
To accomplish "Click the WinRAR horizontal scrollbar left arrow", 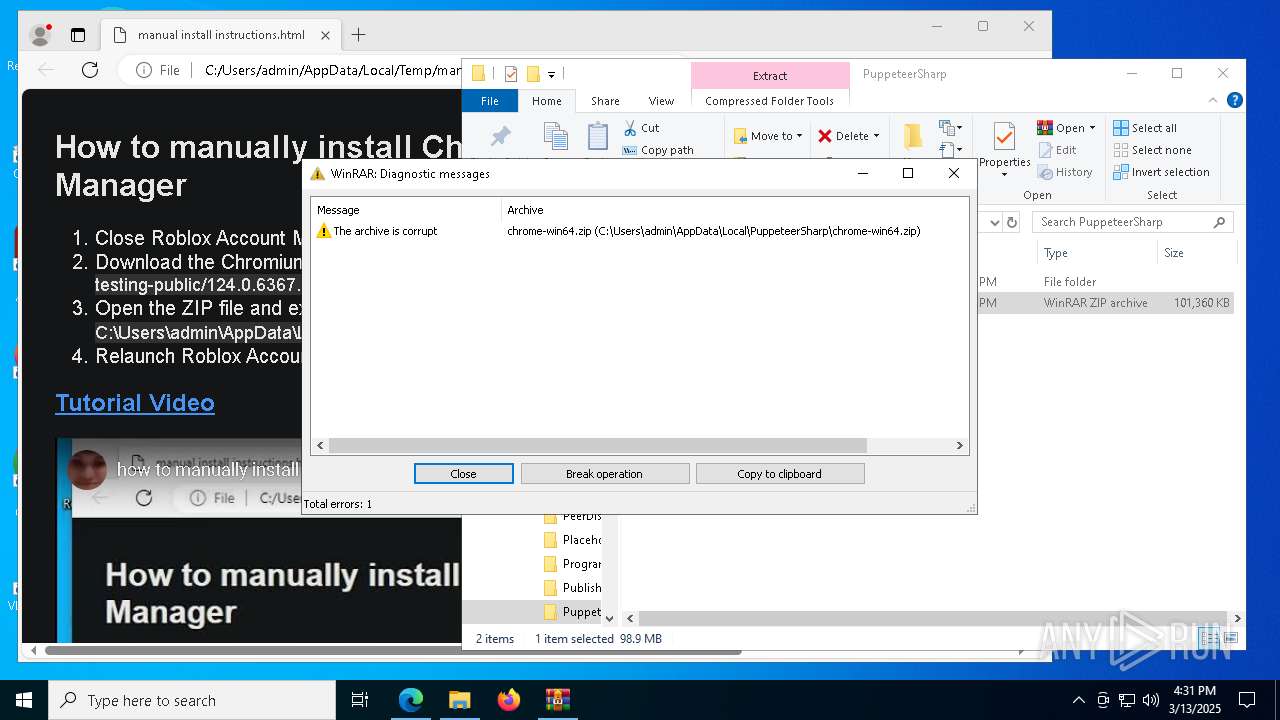I will [x=320, y=446].
